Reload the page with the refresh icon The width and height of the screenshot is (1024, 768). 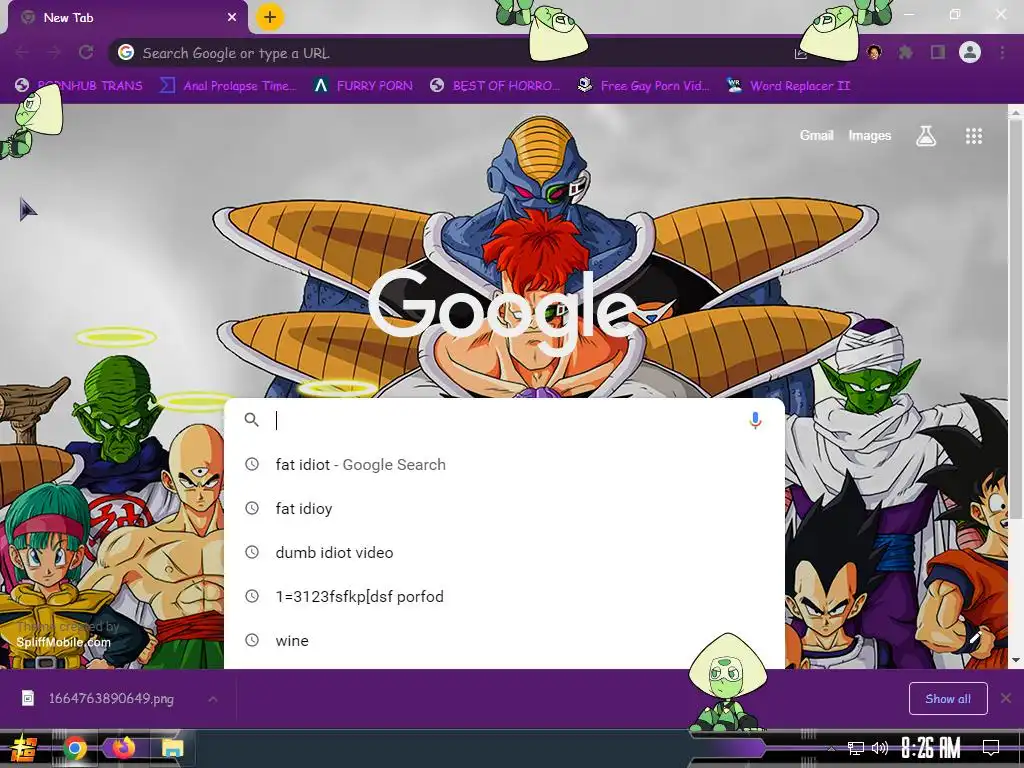pos(86,52)
